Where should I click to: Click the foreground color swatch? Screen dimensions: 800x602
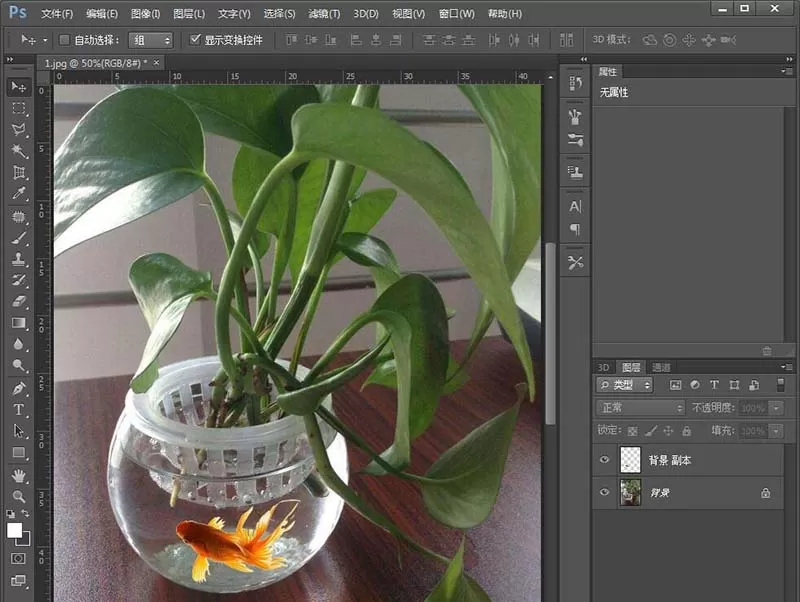[x=14, y=530]
